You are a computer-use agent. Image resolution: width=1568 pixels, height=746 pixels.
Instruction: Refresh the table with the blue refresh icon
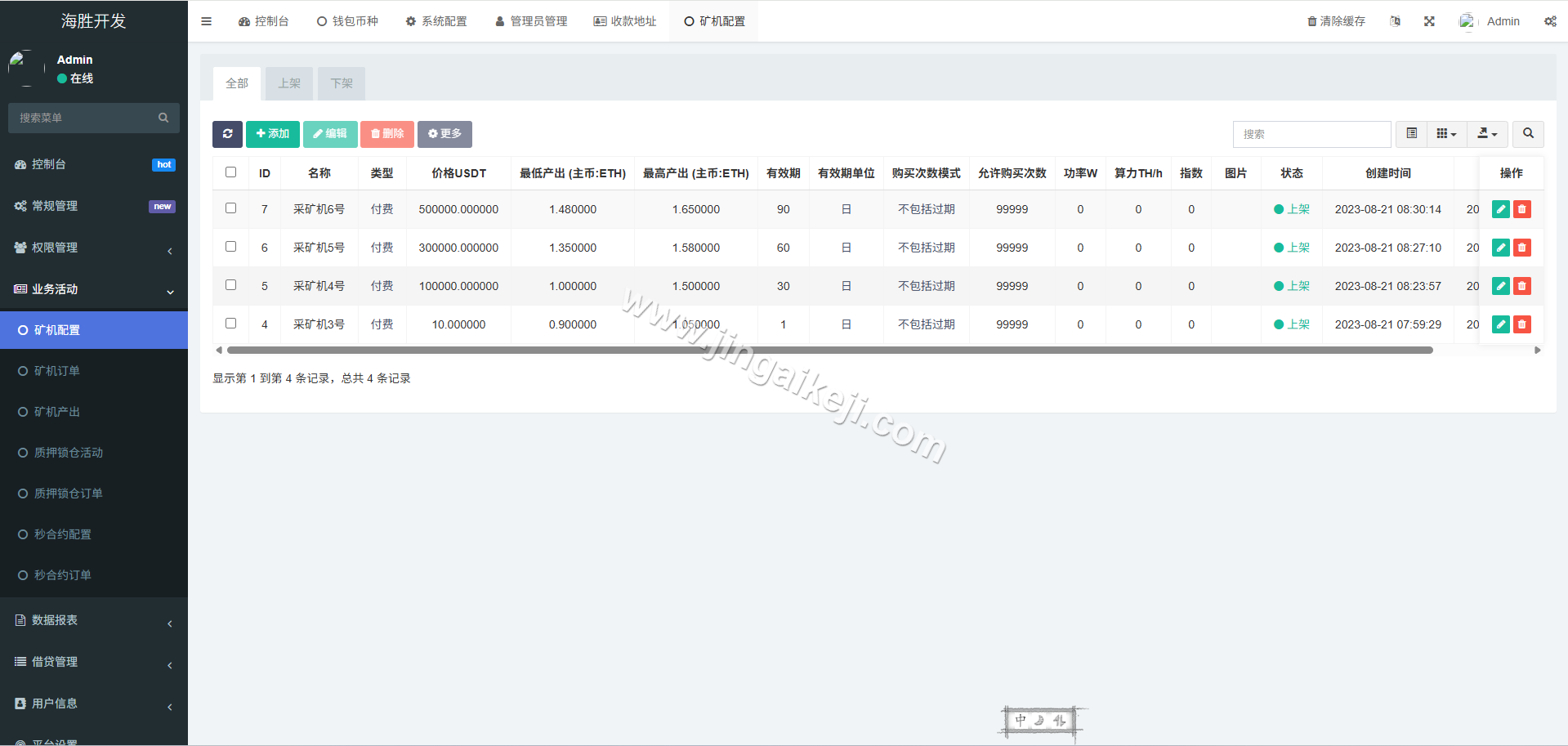pos(227,133)
